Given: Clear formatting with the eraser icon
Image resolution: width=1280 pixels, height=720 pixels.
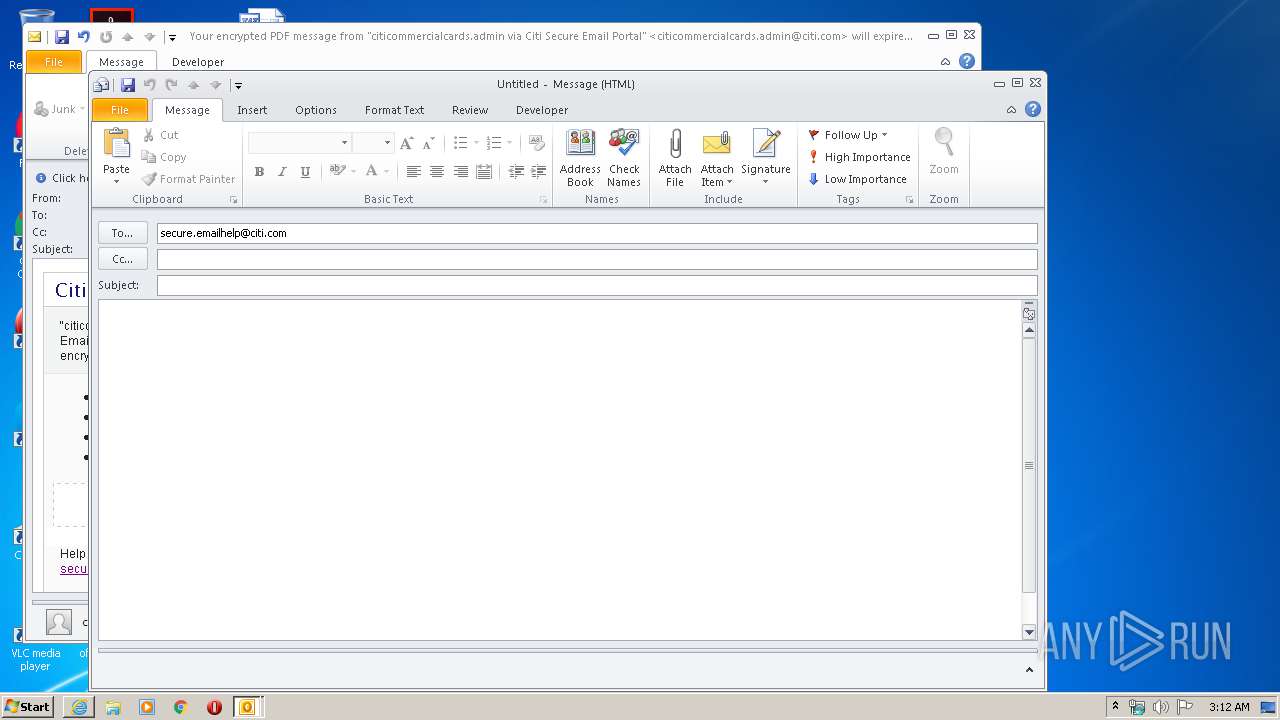Looking at the screenshot, I should pos(537,143).
